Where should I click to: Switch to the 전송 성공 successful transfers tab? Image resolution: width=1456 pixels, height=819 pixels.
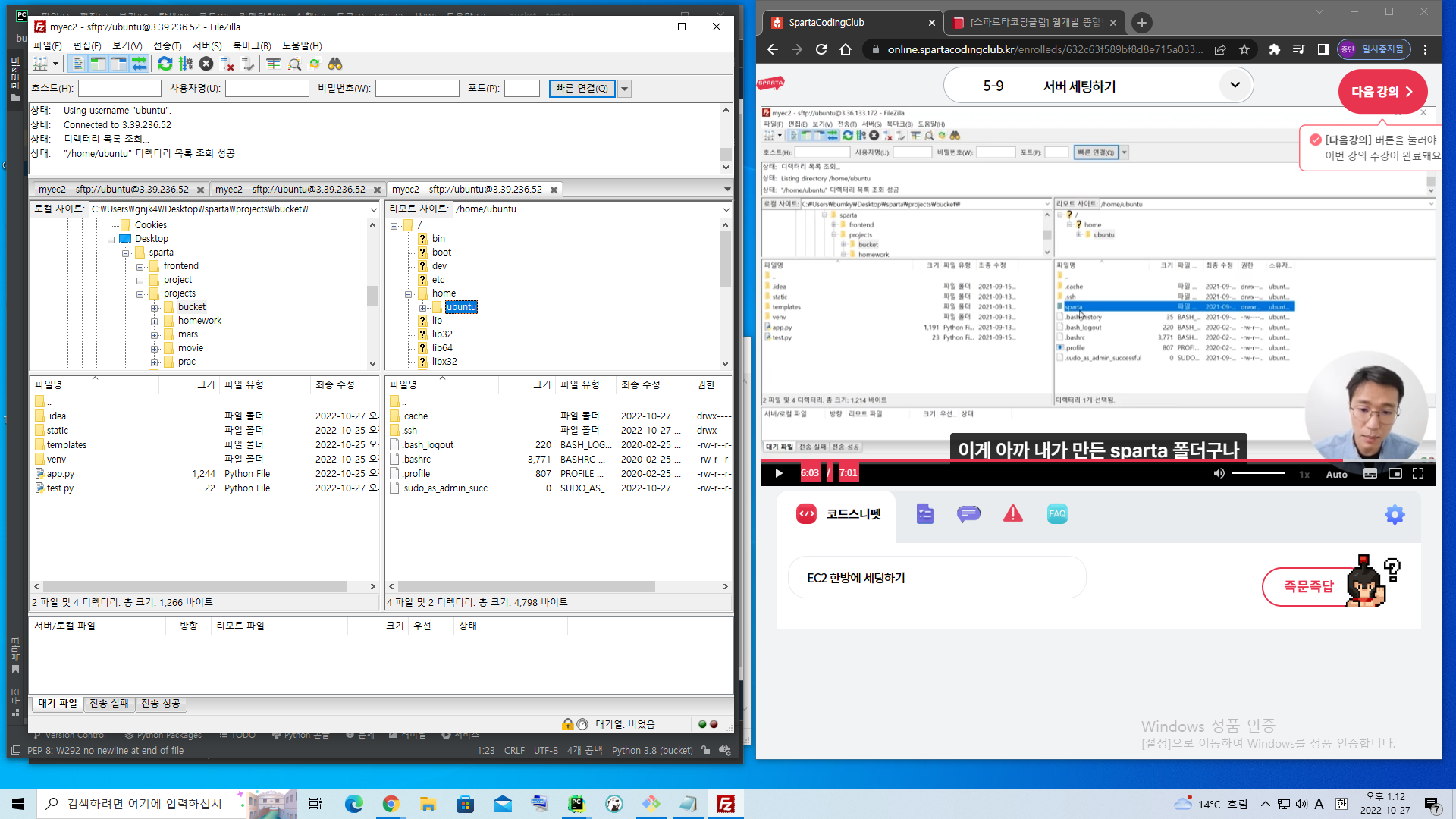(161, 704)
